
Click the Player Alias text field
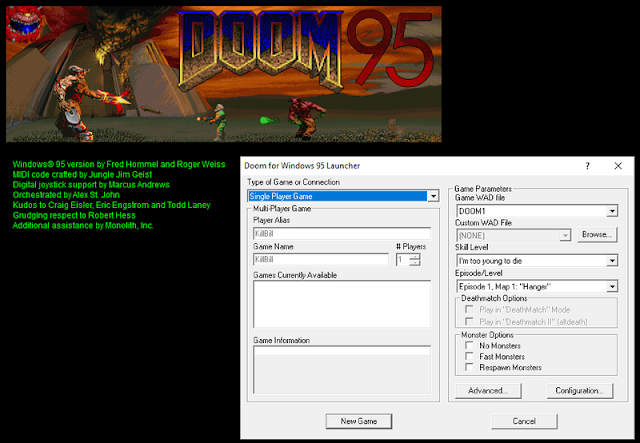click(x=342, y=234)
